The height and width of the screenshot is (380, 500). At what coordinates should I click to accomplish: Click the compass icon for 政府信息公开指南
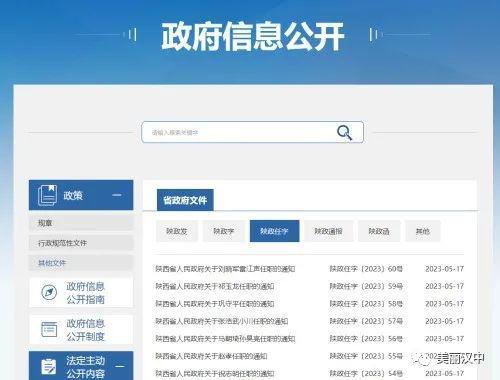point(49,292)
